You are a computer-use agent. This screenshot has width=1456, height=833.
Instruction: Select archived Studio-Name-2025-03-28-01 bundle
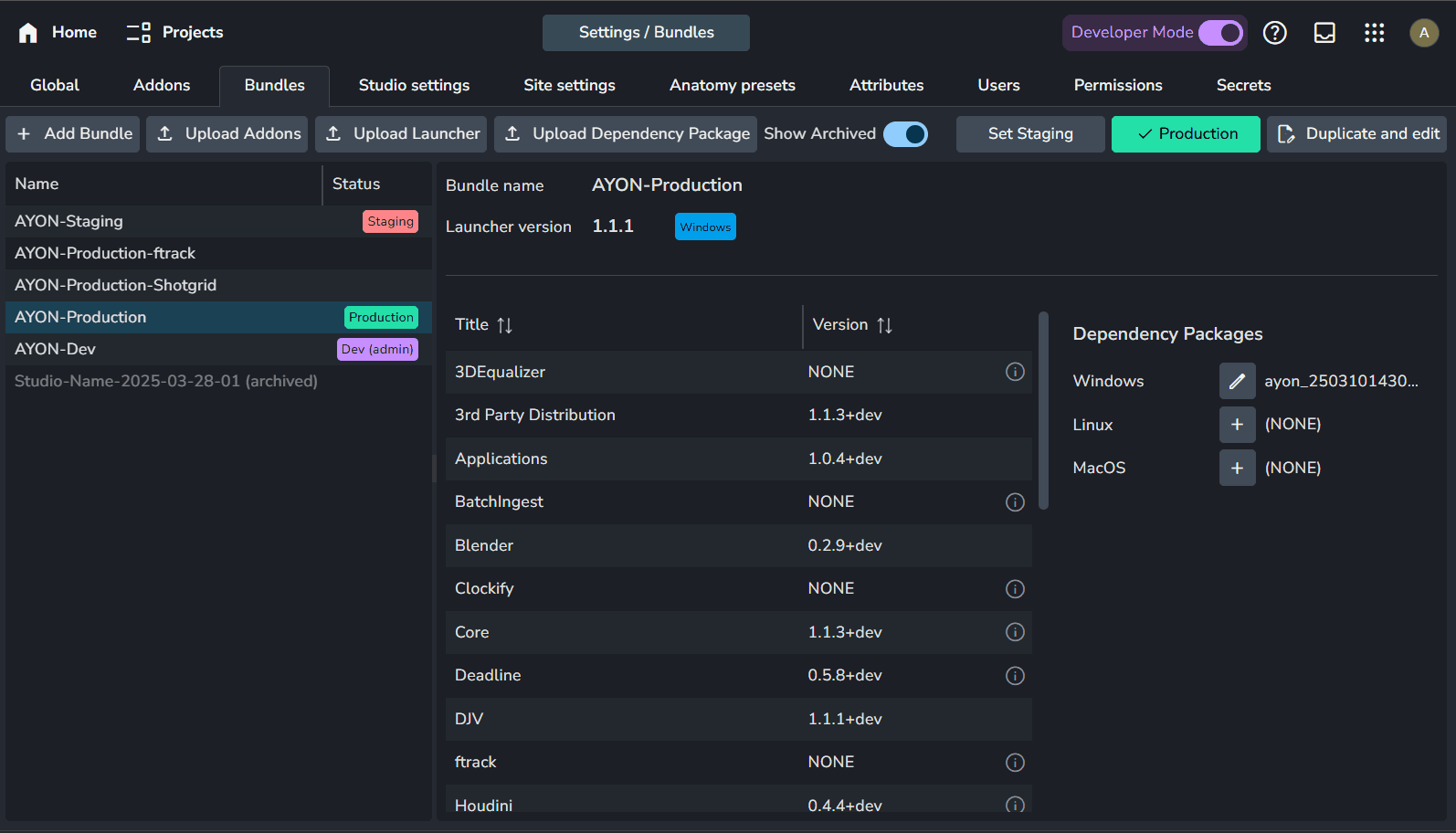(218, 381)
